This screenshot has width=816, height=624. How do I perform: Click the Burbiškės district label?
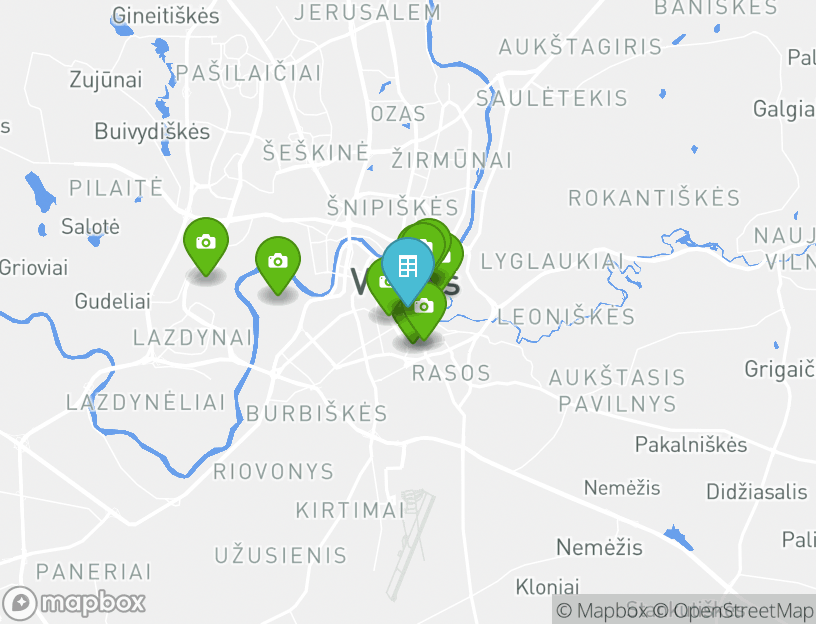(317, 413)
